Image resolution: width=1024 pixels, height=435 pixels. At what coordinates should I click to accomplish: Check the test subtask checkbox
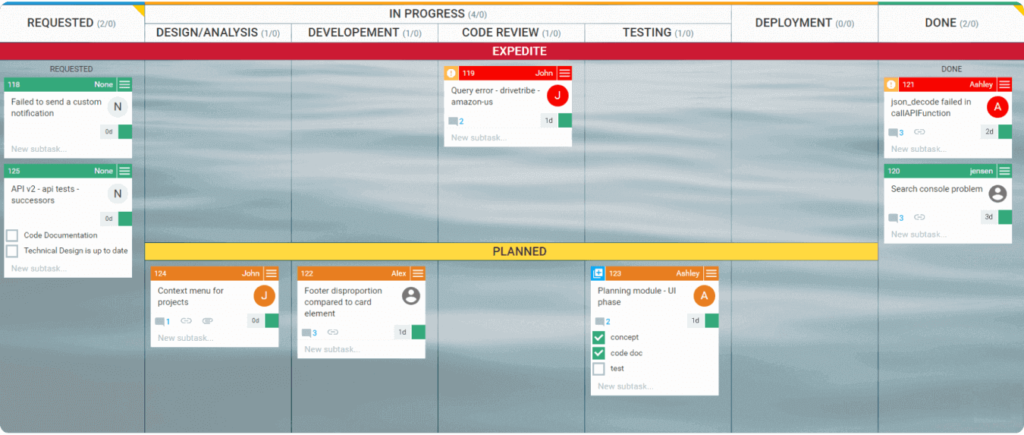(x=598, y=368)
